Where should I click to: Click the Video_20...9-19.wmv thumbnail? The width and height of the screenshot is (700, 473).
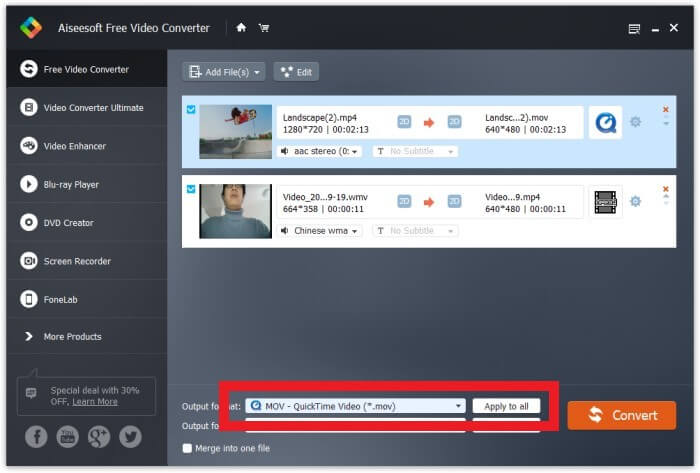point(235,211)
